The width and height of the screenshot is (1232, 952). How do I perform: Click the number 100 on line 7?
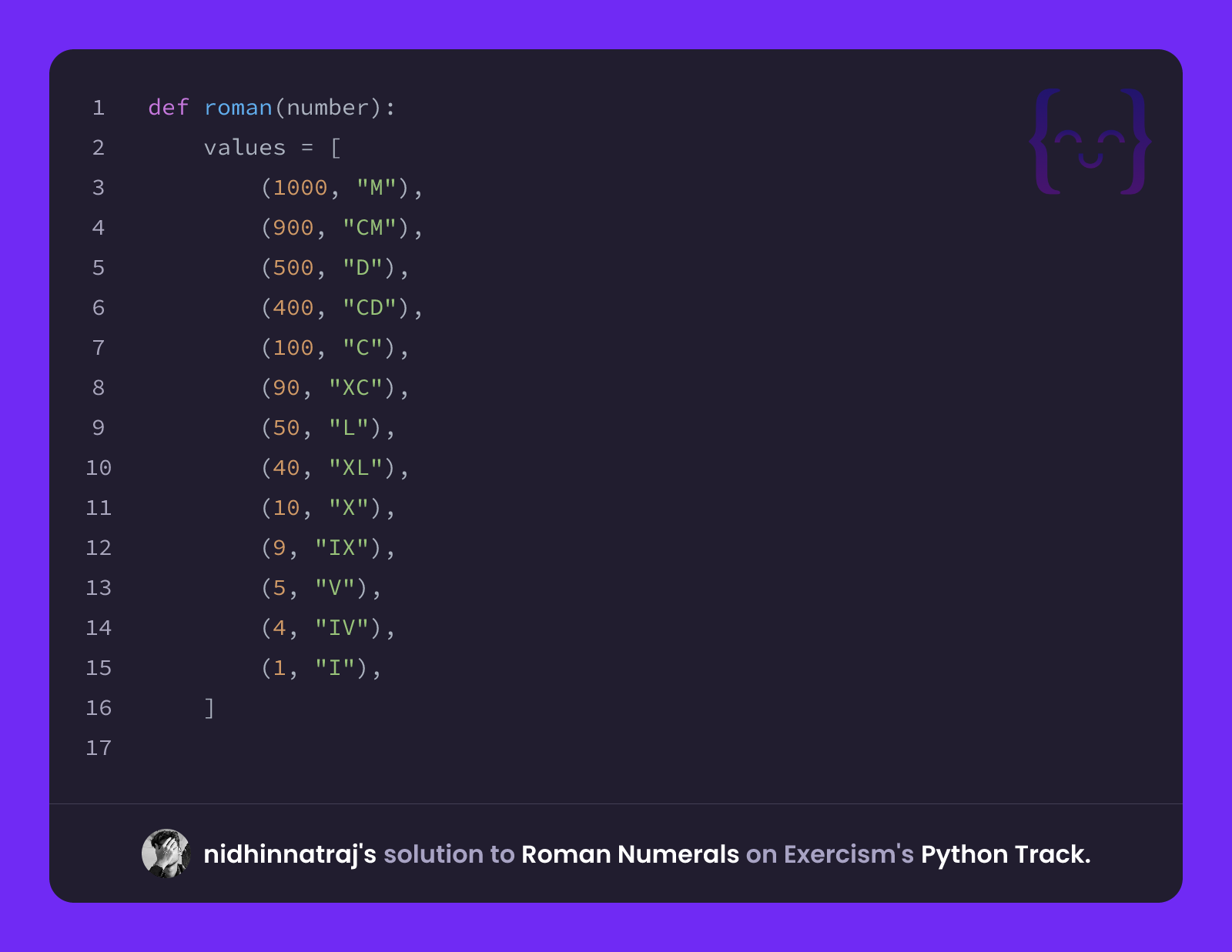coord(293,348)
